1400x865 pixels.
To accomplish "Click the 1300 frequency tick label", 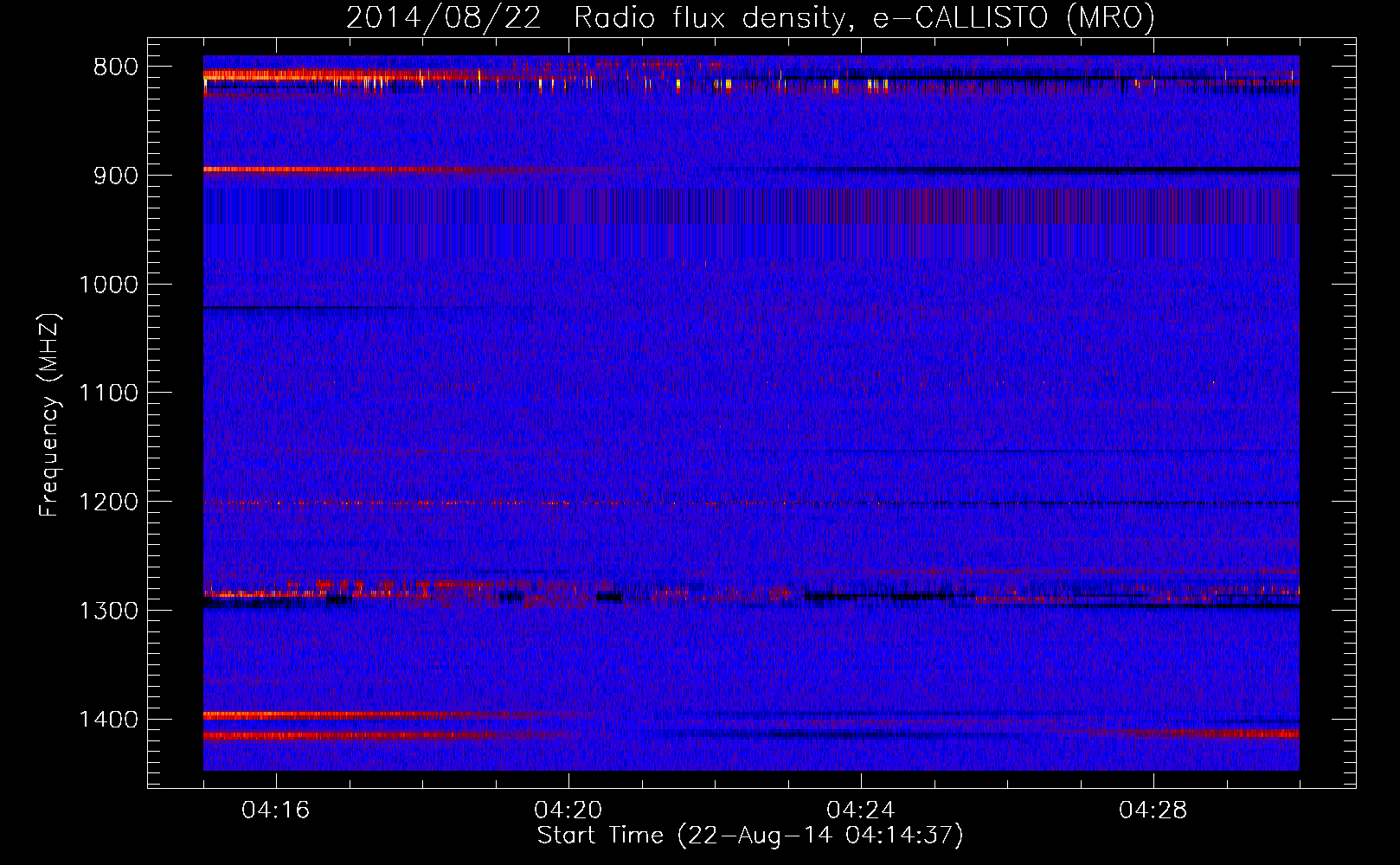I will (108, 611).
